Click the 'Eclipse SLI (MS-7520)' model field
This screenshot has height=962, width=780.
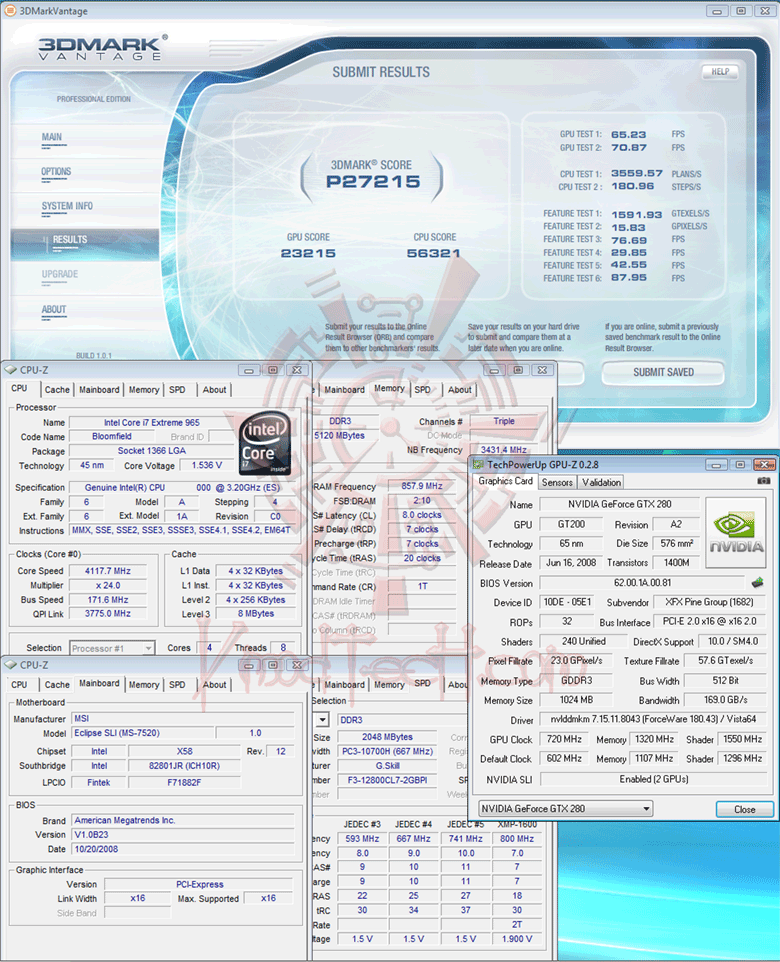[144, 733]
